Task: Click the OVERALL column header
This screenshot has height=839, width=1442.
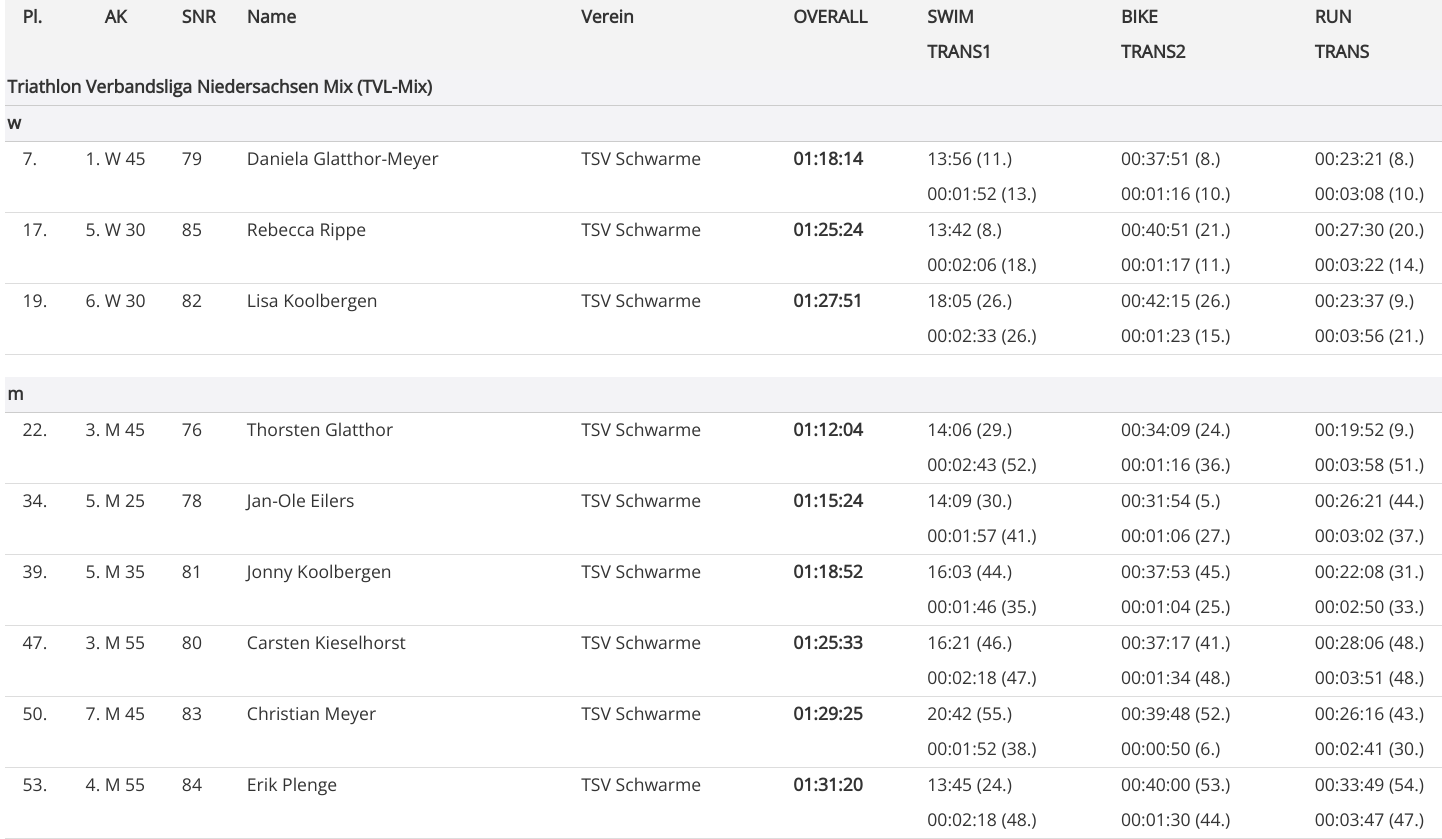Action: (x=830, y=17)
